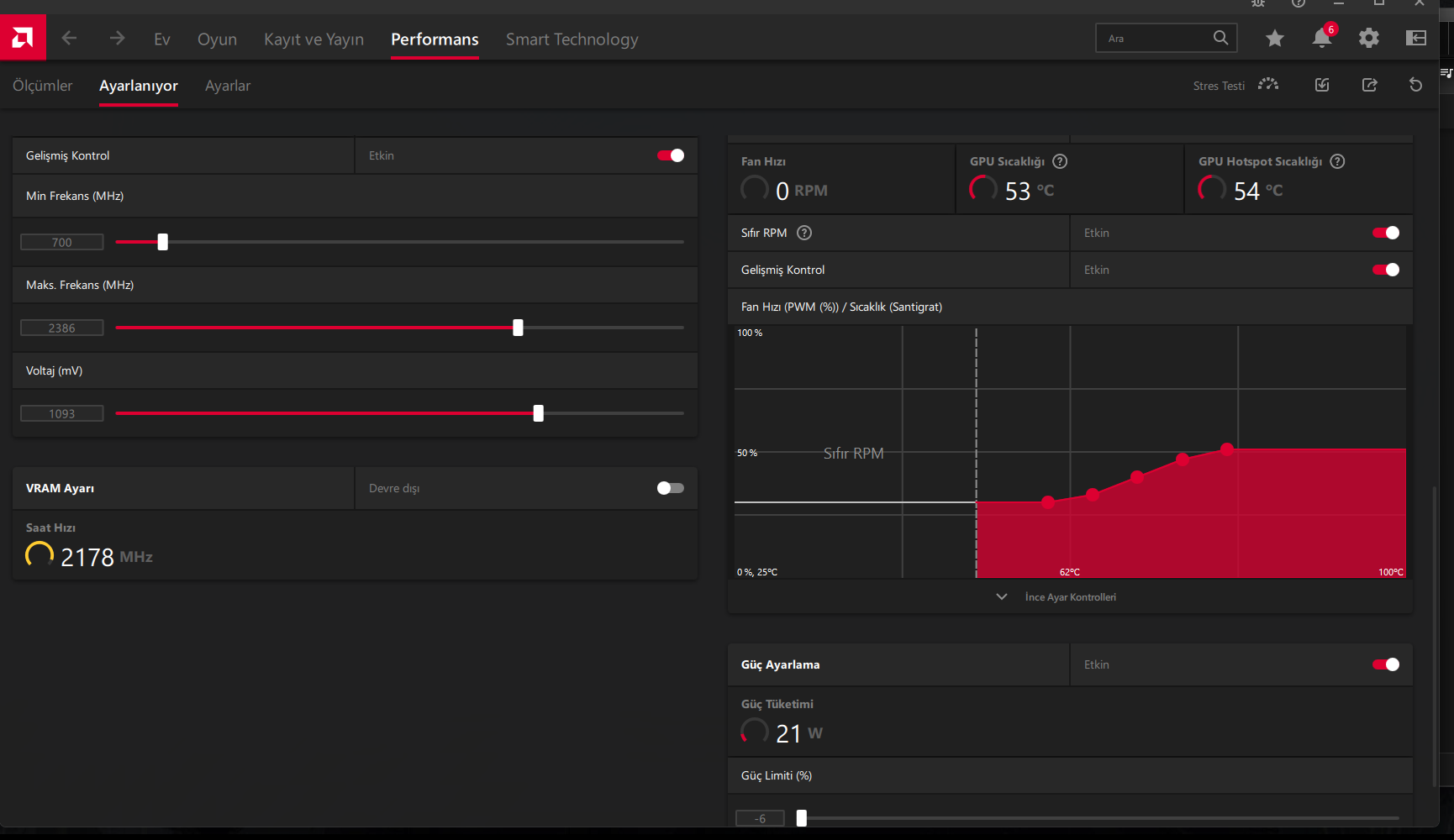Click the vertical scrollbar on the right

pos(1435,635)
